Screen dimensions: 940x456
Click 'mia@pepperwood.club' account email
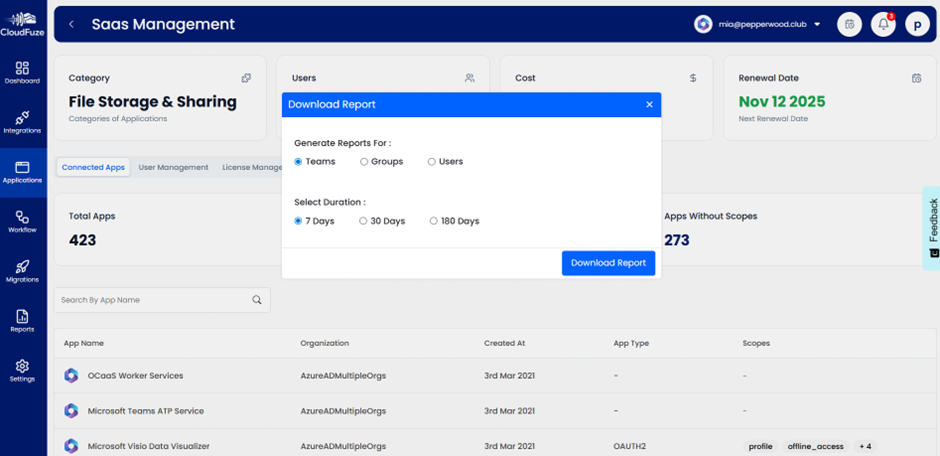762,25
